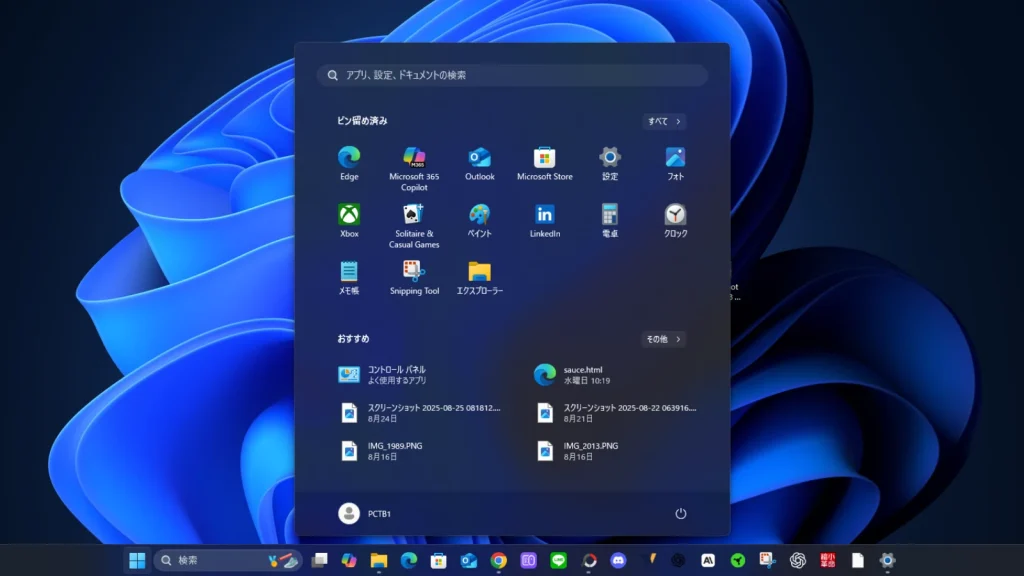
Task: Open LinkedIn pinned app
Action: 545,220
